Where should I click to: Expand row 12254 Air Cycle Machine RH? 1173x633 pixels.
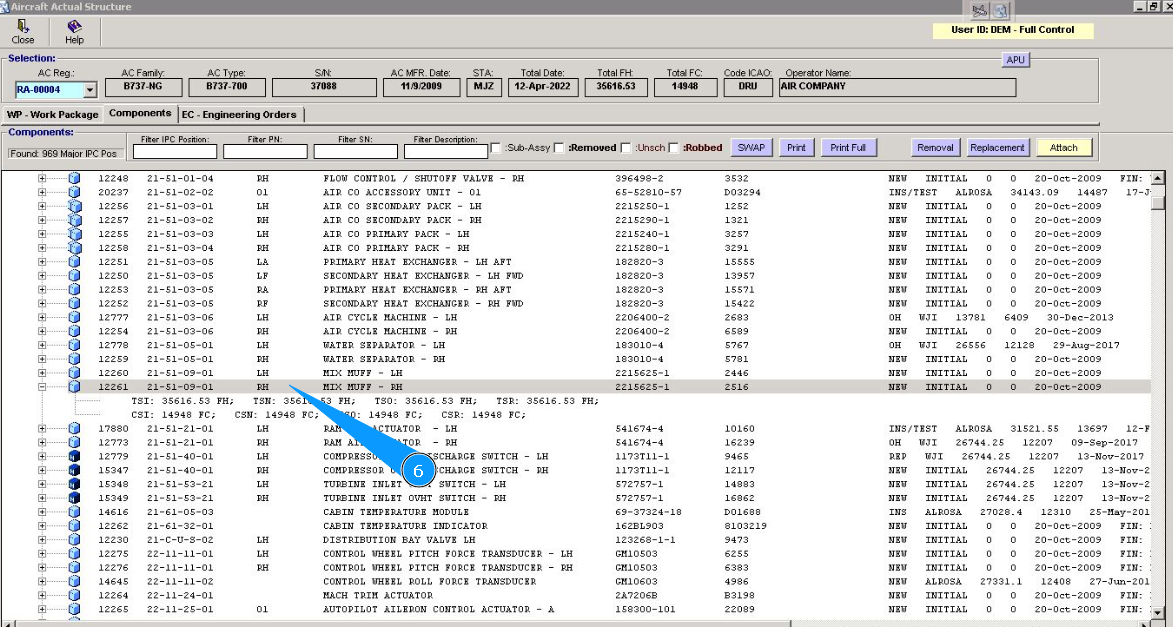click(x=42, y=331)
